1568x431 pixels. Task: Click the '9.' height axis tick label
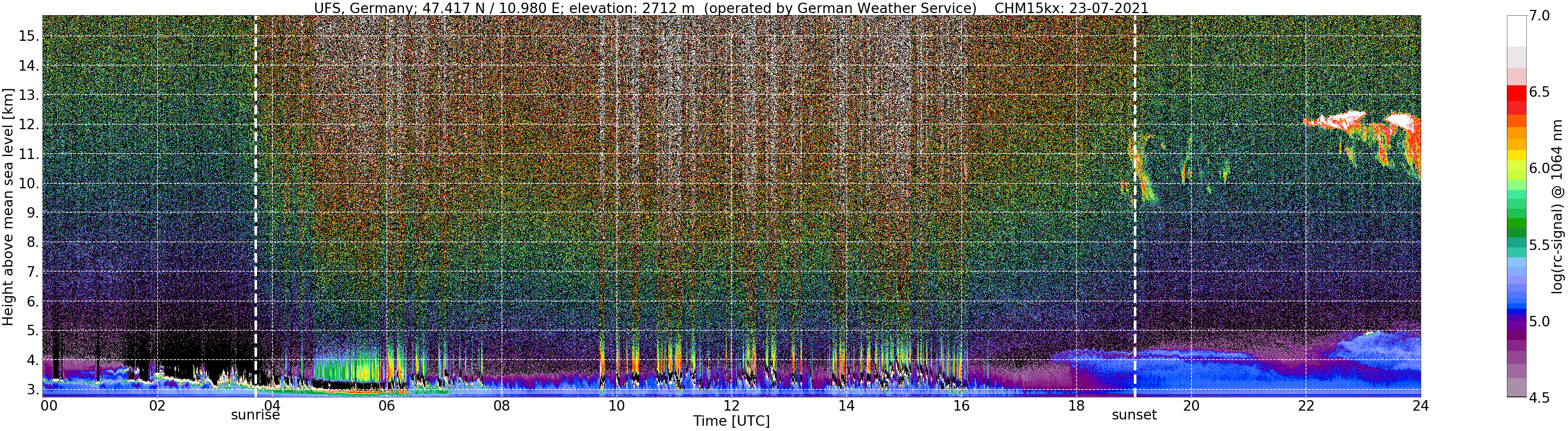coord(32,213)
